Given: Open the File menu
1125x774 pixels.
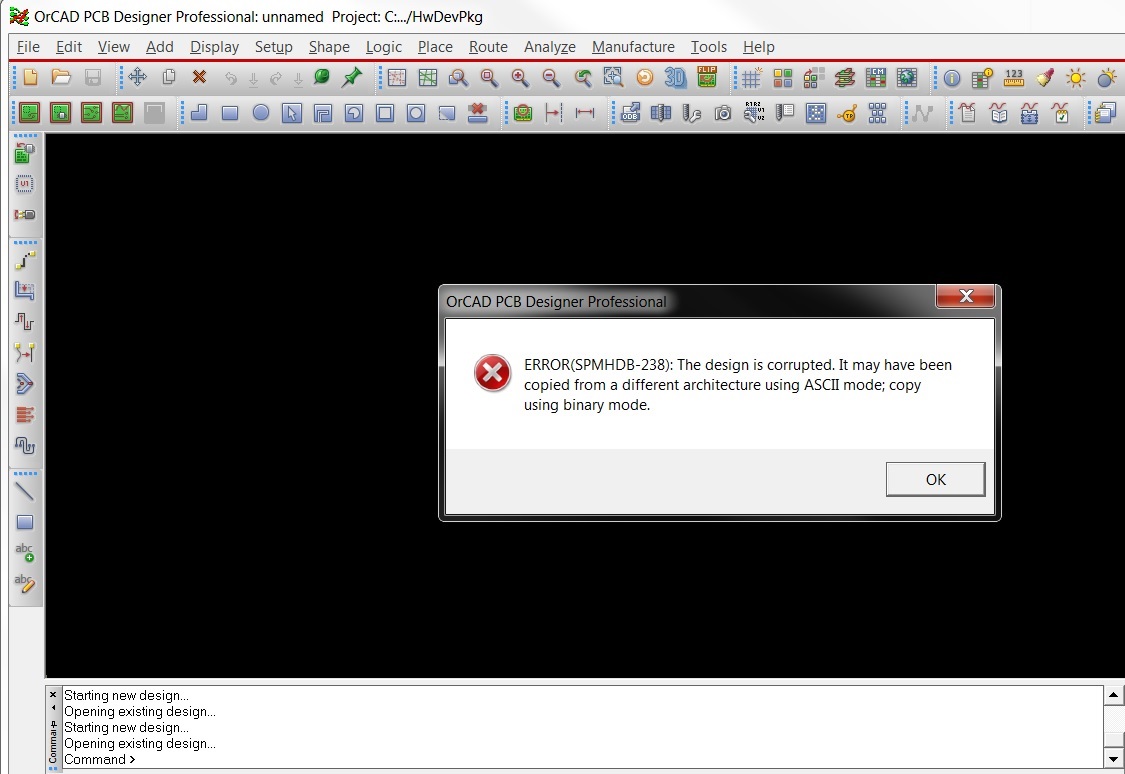Looking at the screenshot, I should pos(28,47).
